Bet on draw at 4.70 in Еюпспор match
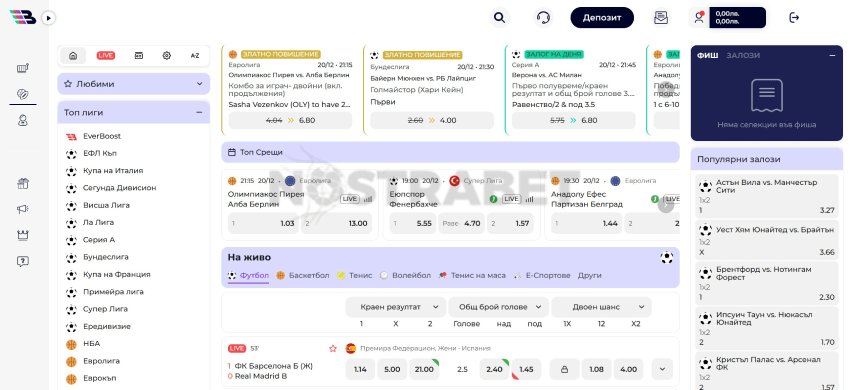 tap(461, 223)
